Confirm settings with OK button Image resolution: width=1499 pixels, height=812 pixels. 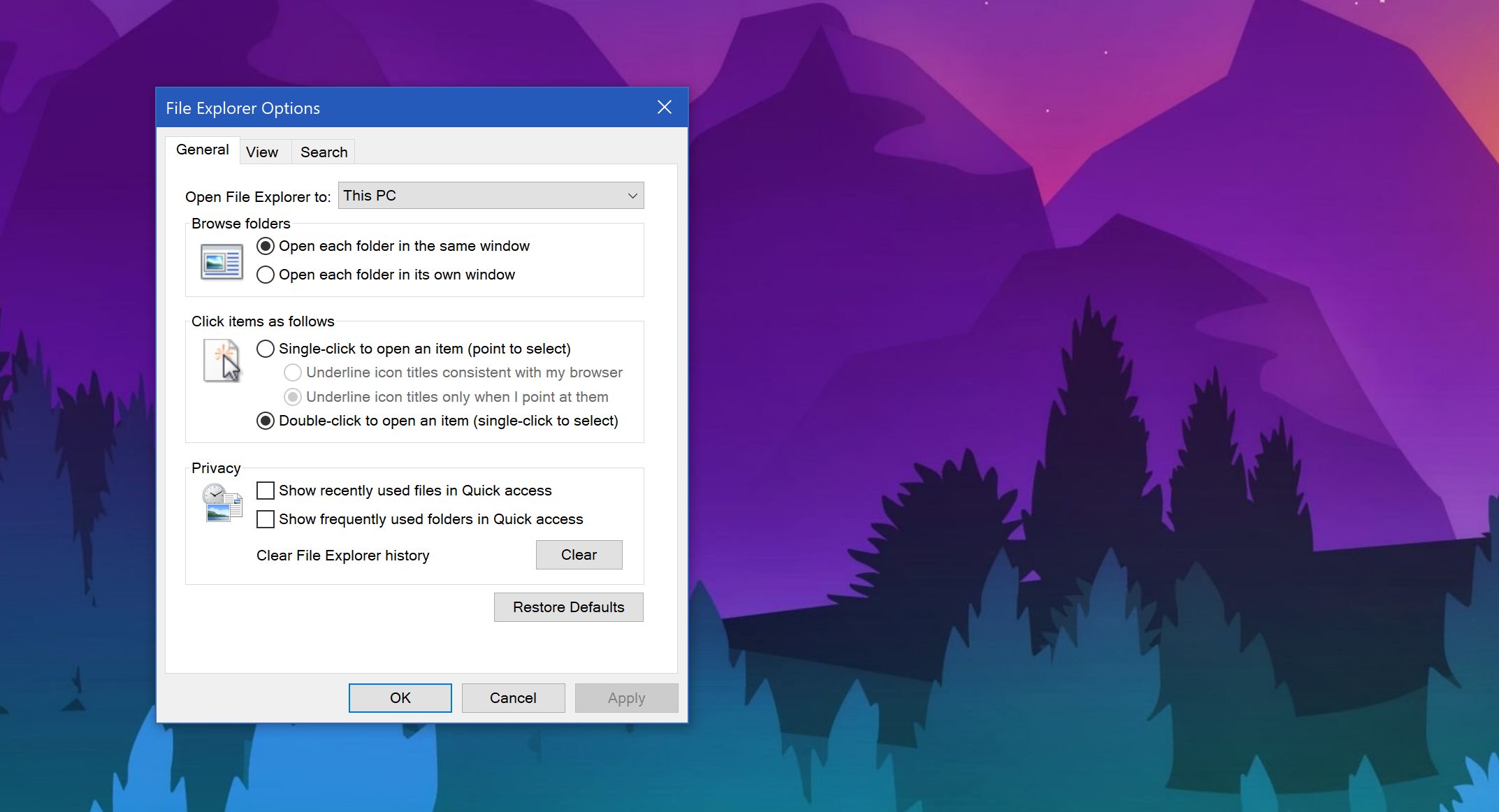[400, 698]
